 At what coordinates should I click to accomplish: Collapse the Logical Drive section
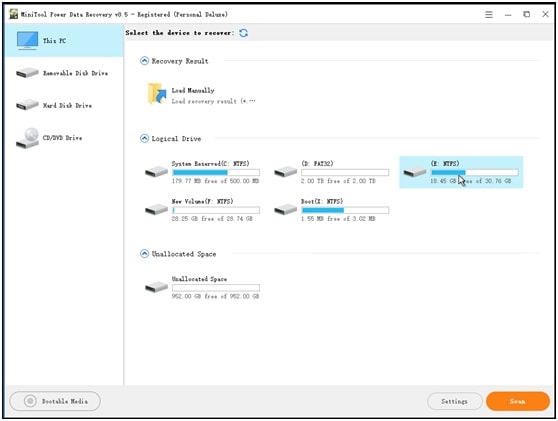coord(144,138)
